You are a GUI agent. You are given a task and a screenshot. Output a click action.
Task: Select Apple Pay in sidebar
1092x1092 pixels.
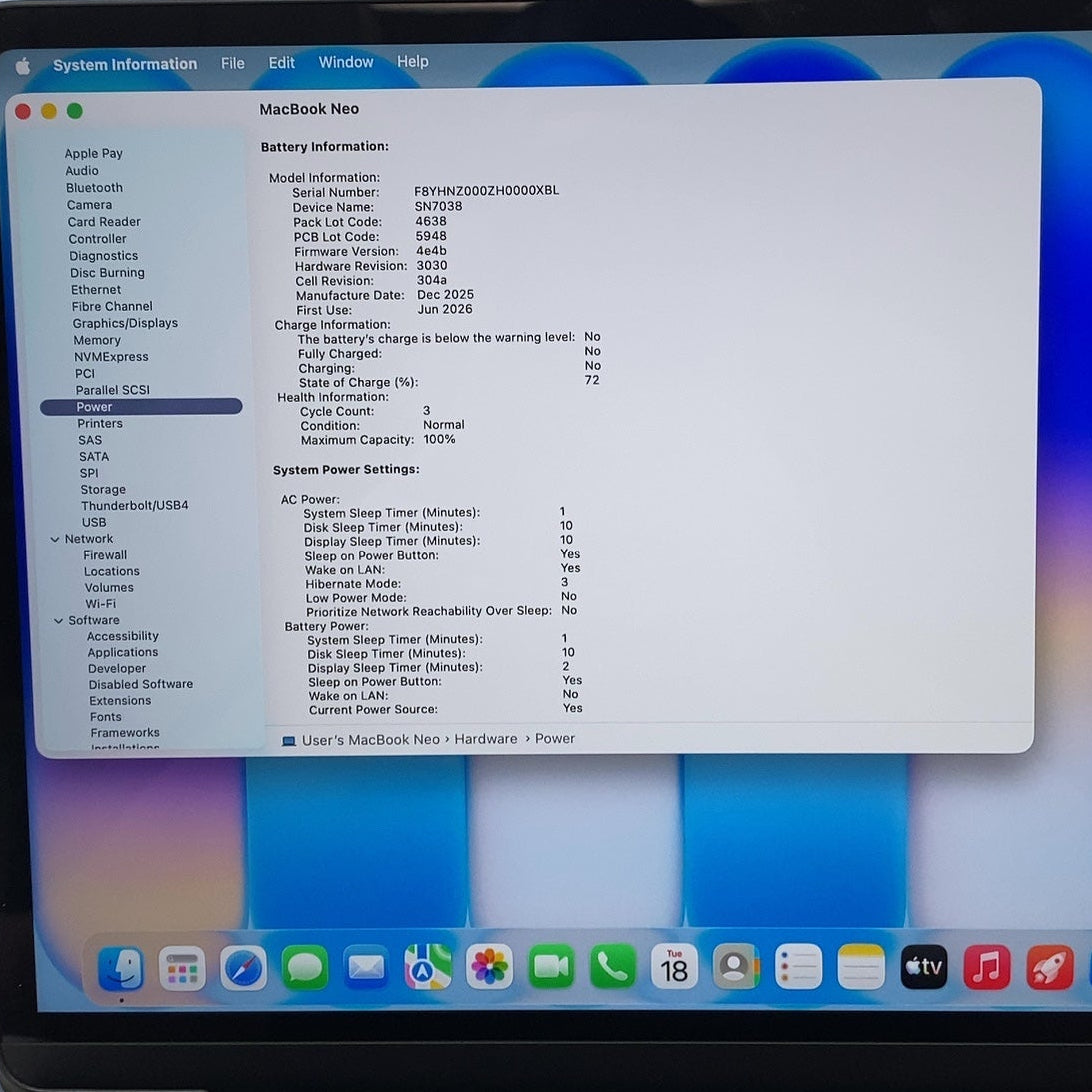93,153
